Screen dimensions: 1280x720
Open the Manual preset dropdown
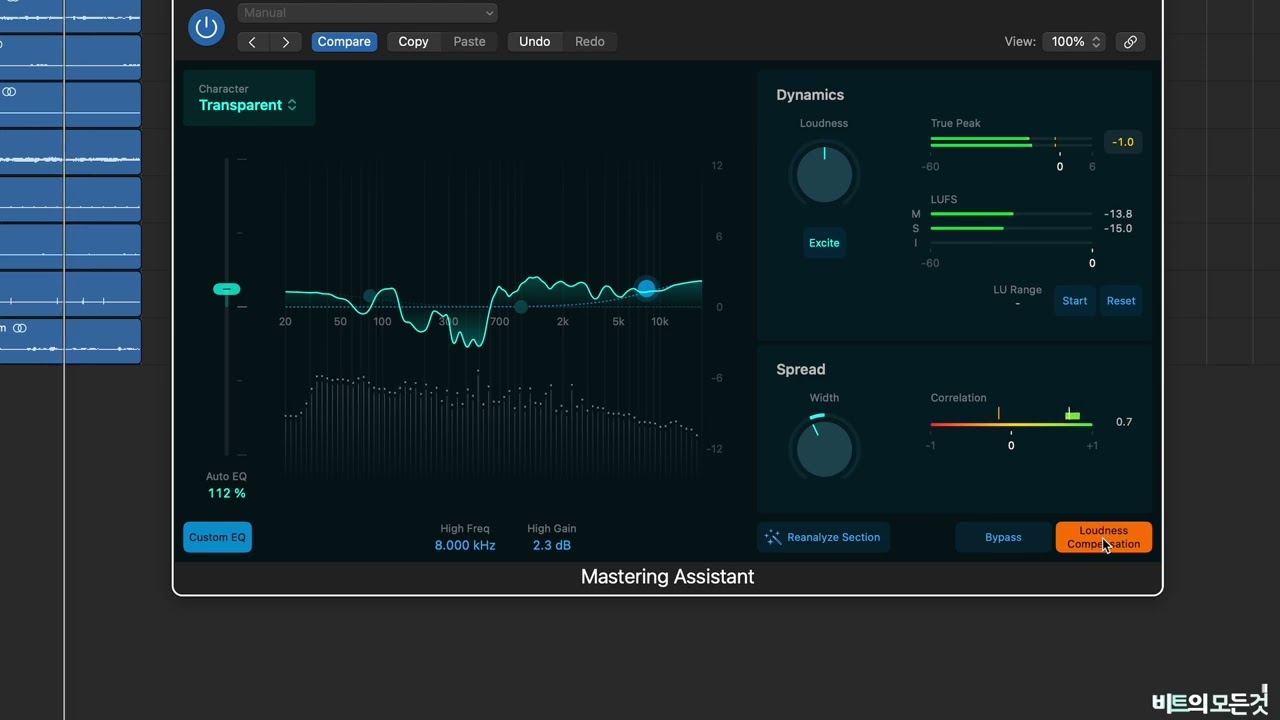[x=367, y=13]
